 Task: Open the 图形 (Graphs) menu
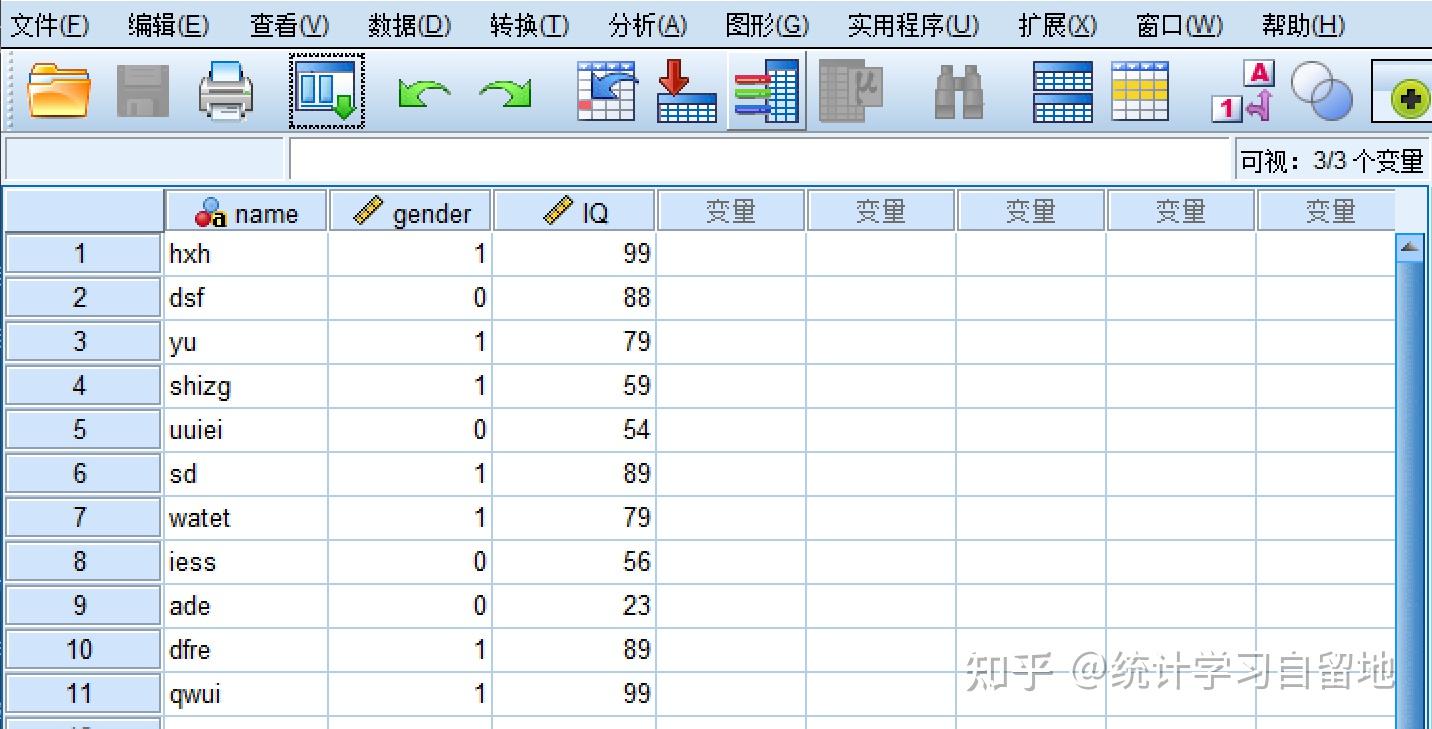point(766,24)
